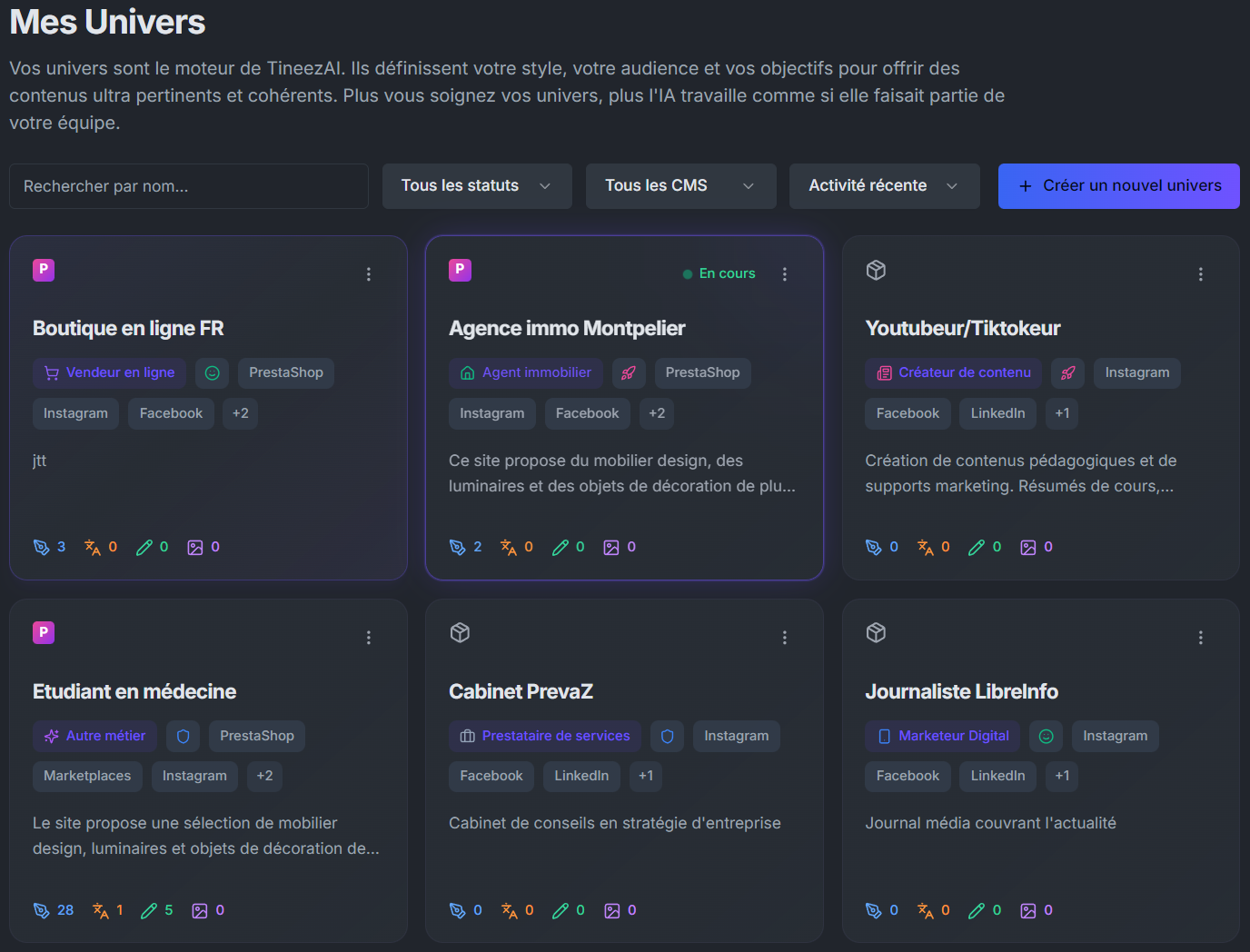Click the pink PrestaShop P badge on Boutique en ligne FR
The image size is (1250, 952).
coord(43,270)
